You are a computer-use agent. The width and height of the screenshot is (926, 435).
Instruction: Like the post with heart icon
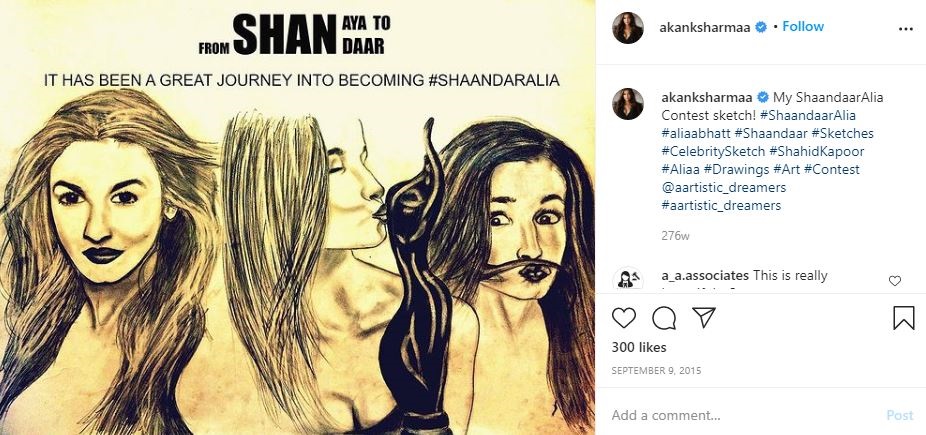coord(623,318)
